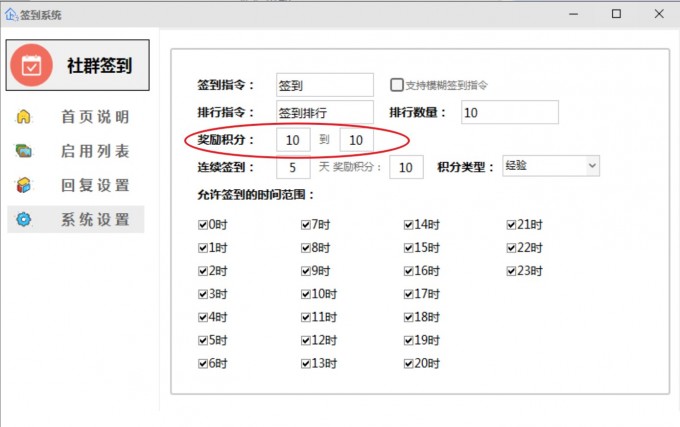
Task: Uncheck the 4时 checkbox
Action: pyautogui.click(x=203, y=317)
